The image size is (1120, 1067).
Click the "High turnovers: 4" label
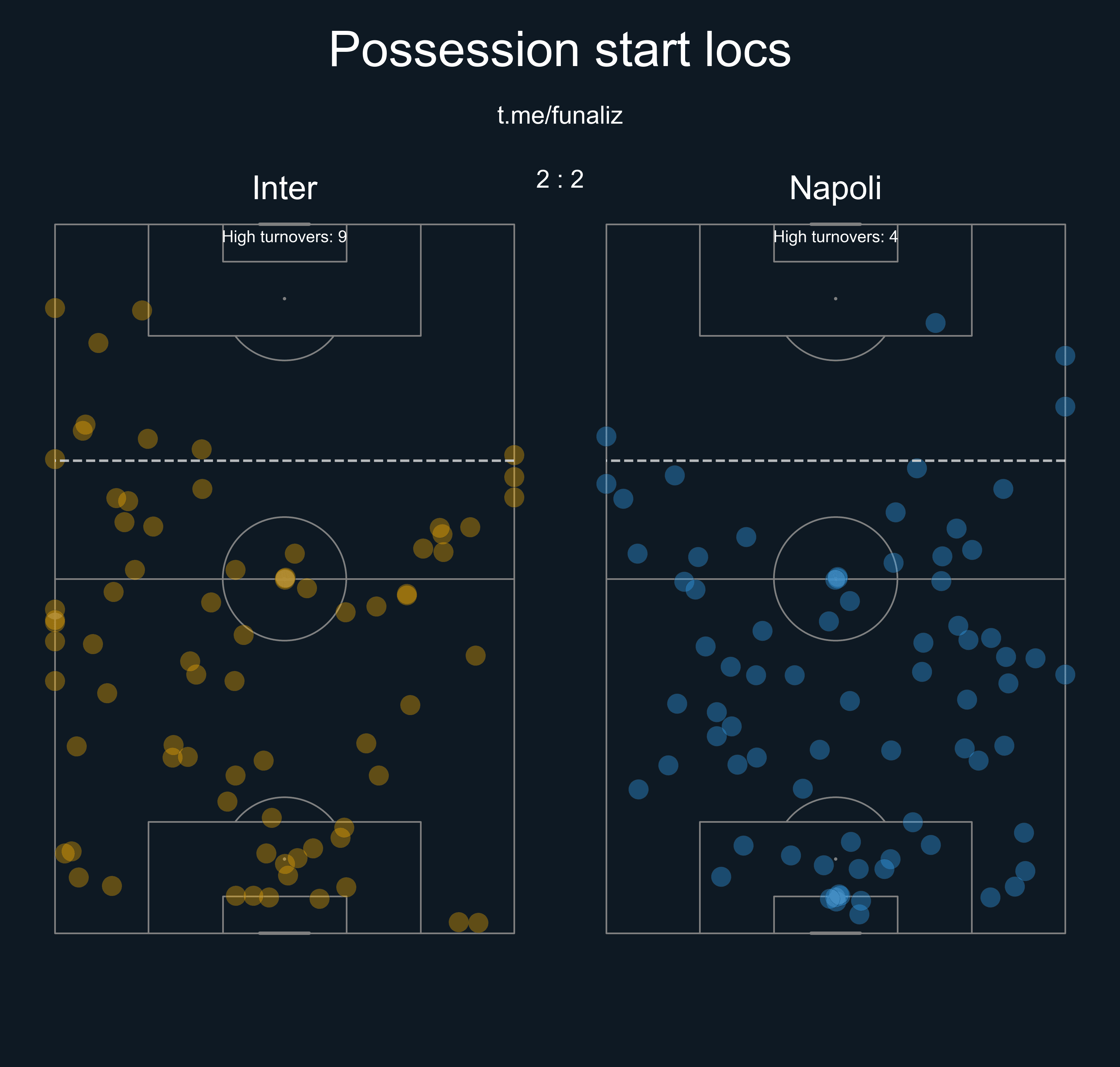point(835,237)
